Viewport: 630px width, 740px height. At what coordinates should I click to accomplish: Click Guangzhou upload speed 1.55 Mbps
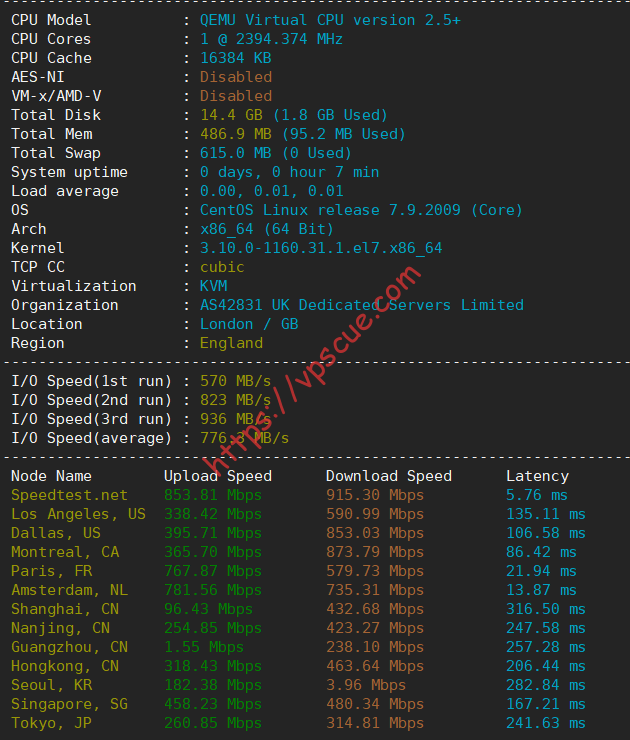pyautogui.click(x=204, y=647)
